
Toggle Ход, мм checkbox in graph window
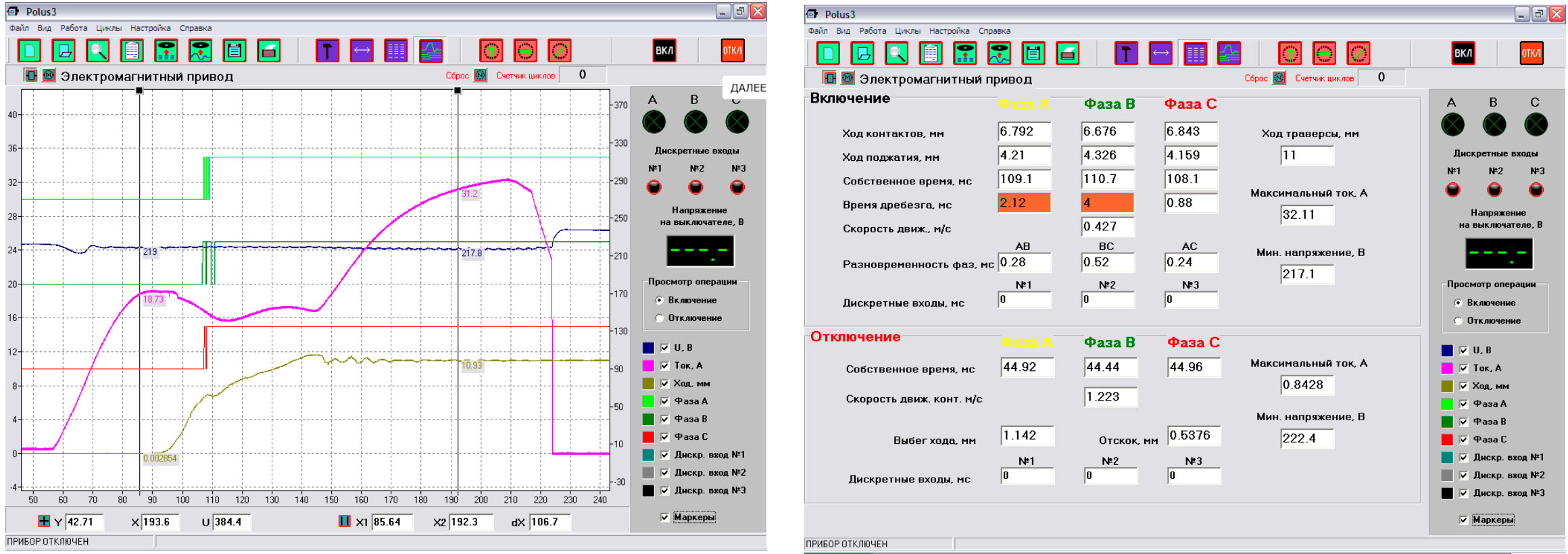665,384
